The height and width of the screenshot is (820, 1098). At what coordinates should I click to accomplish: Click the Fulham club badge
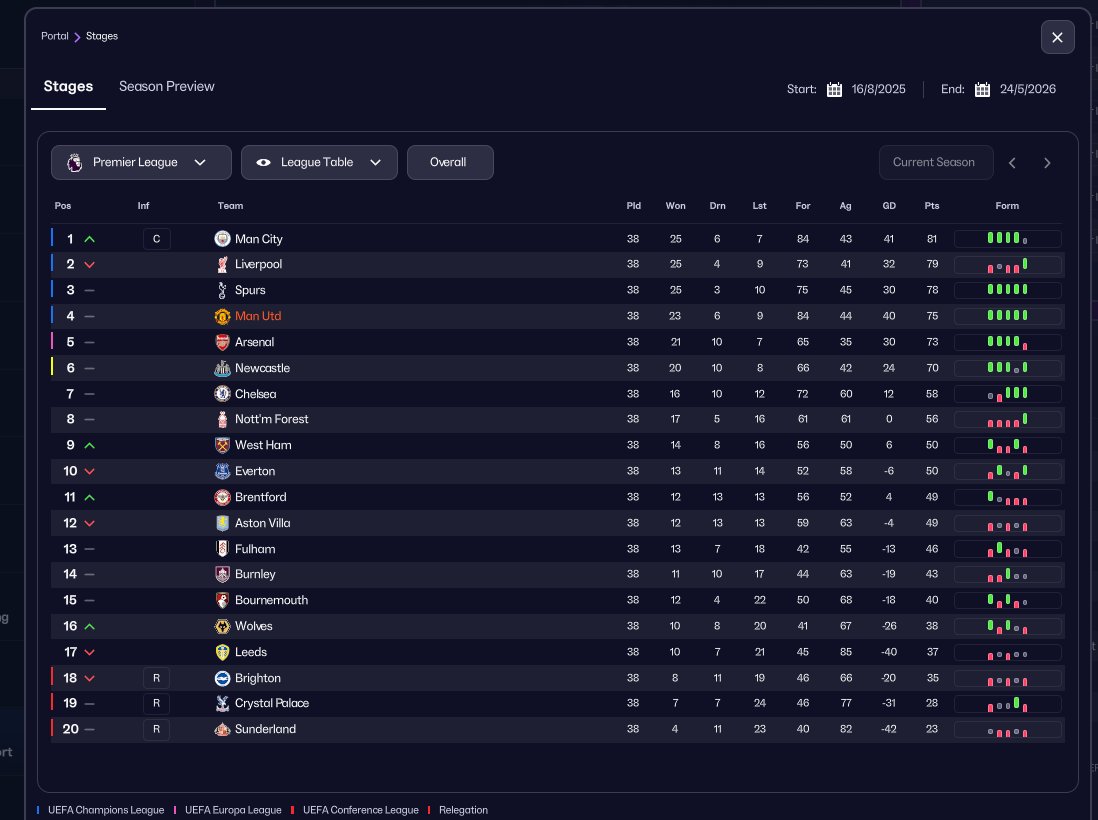point(222,548)
